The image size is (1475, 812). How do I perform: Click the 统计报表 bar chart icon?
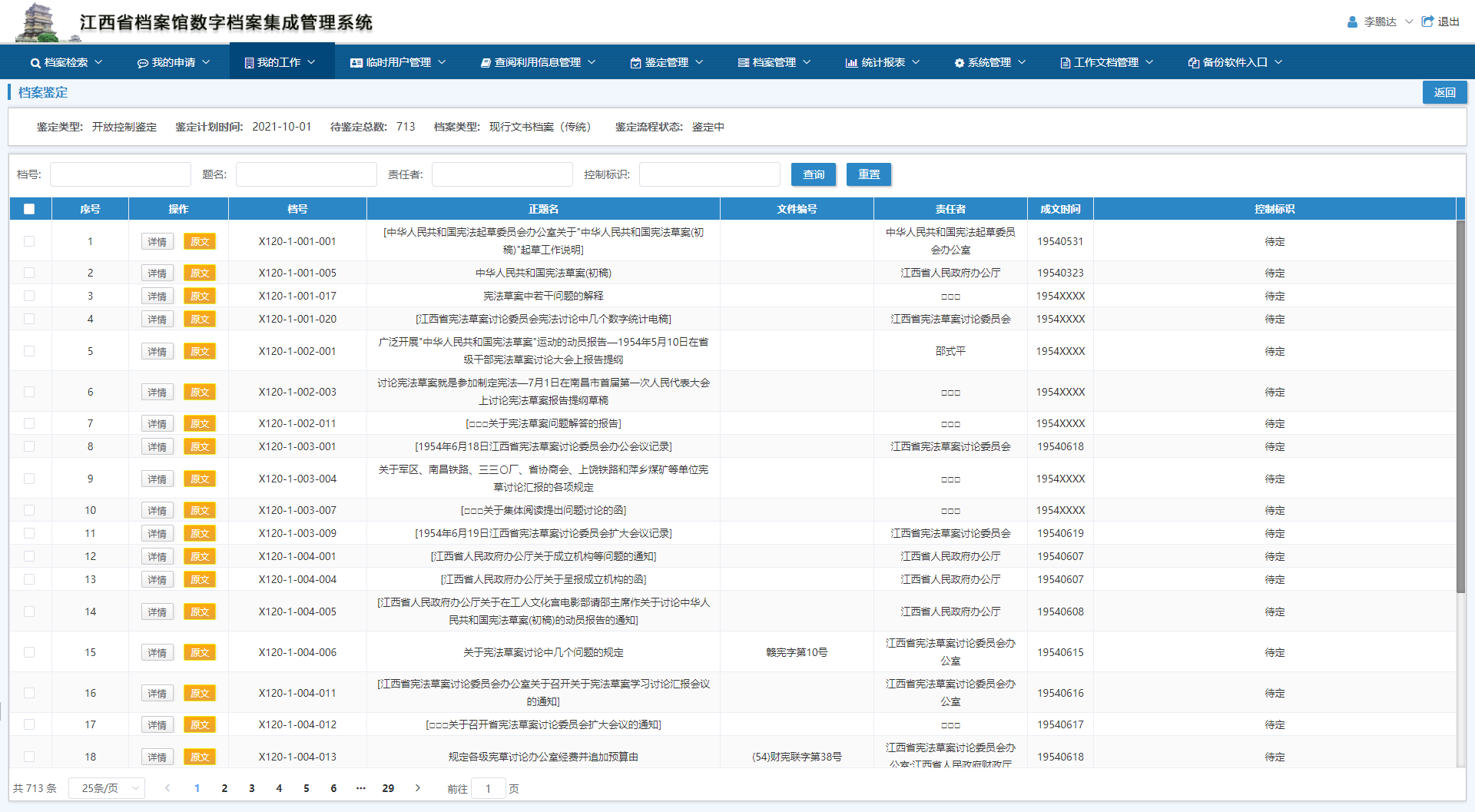point(851,63)
